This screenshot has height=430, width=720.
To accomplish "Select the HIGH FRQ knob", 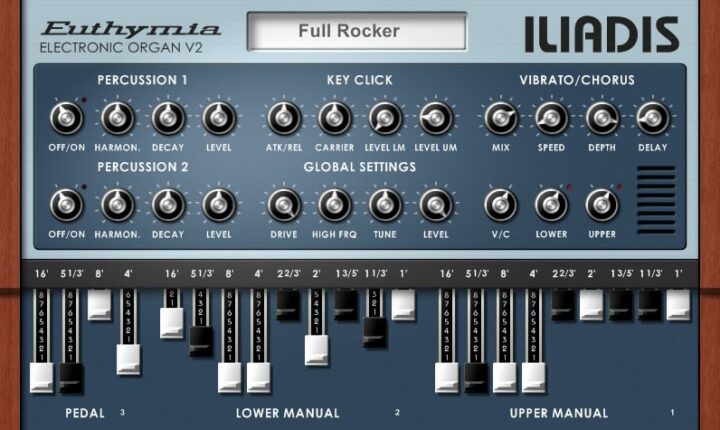I will (335, 205).
